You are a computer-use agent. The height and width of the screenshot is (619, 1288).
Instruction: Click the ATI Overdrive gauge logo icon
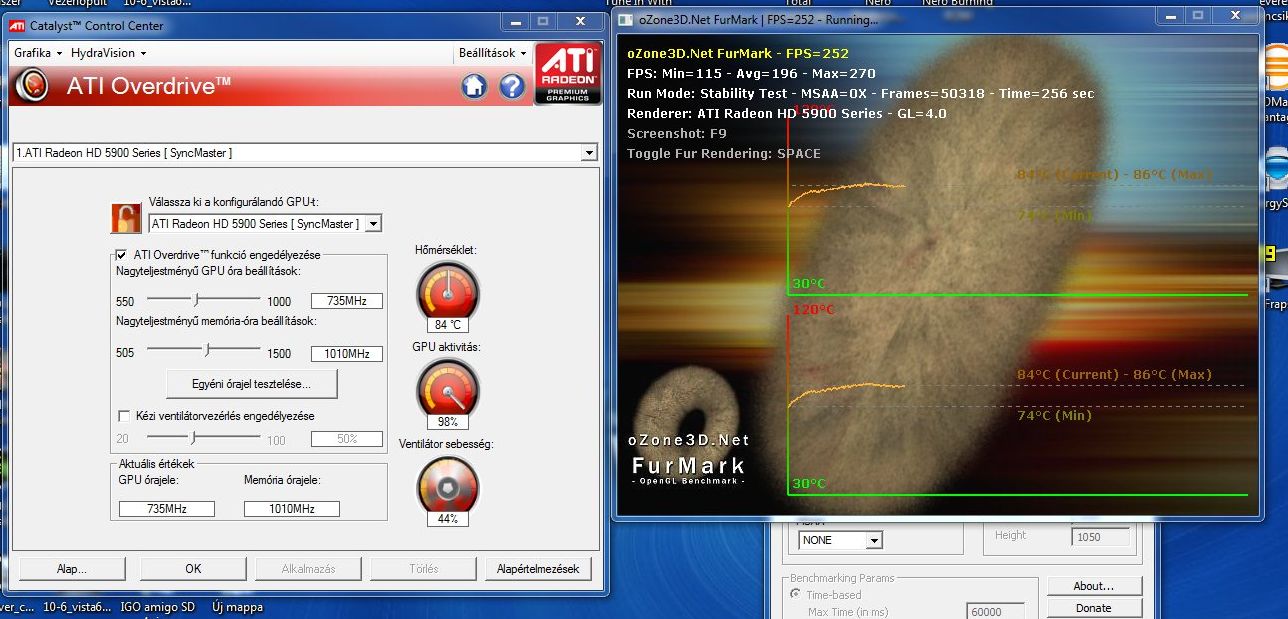[x=32, y=86]
